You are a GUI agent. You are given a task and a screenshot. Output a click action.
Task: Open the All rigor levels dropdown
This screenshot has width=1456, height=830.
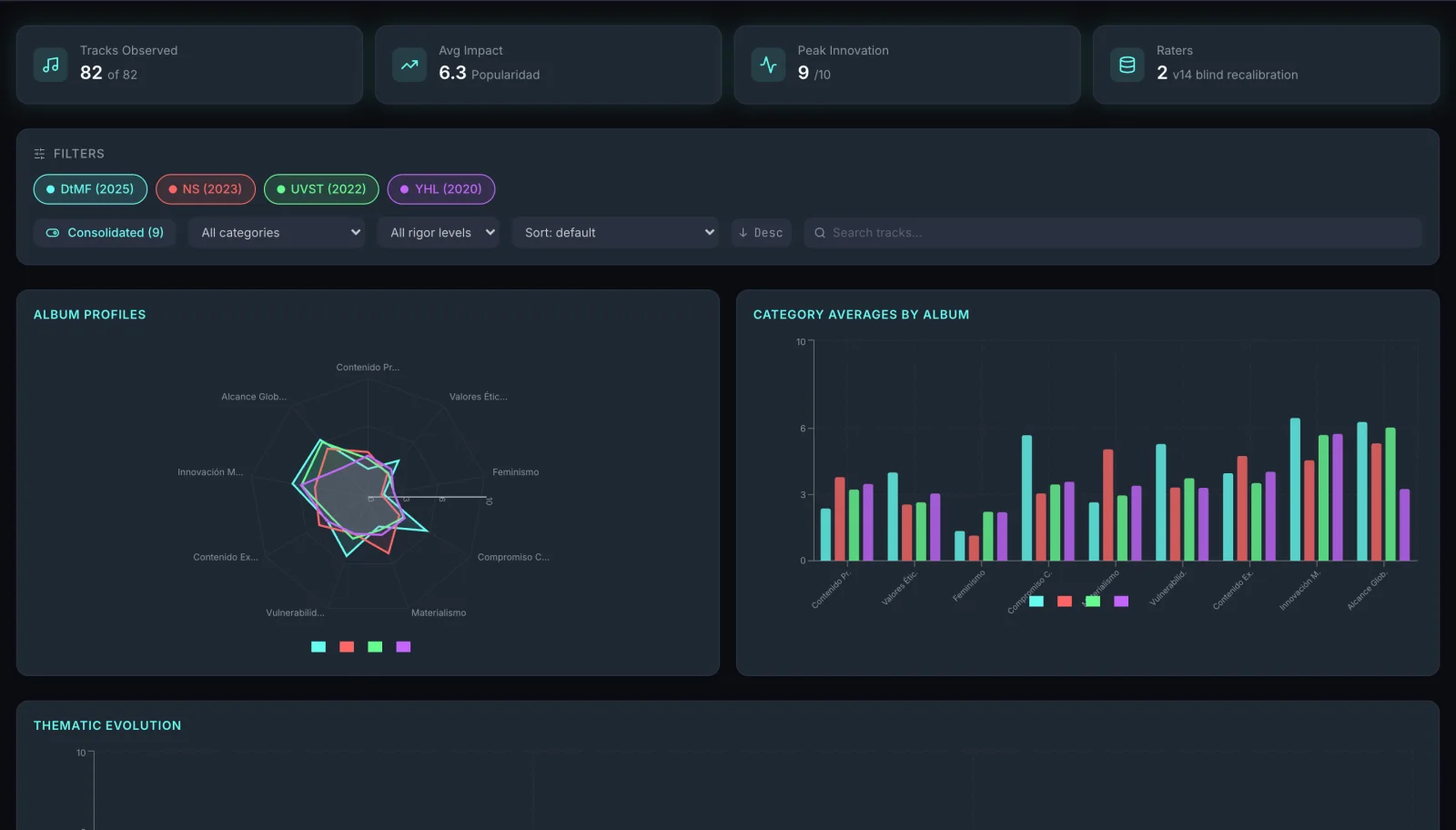(439, 233)
